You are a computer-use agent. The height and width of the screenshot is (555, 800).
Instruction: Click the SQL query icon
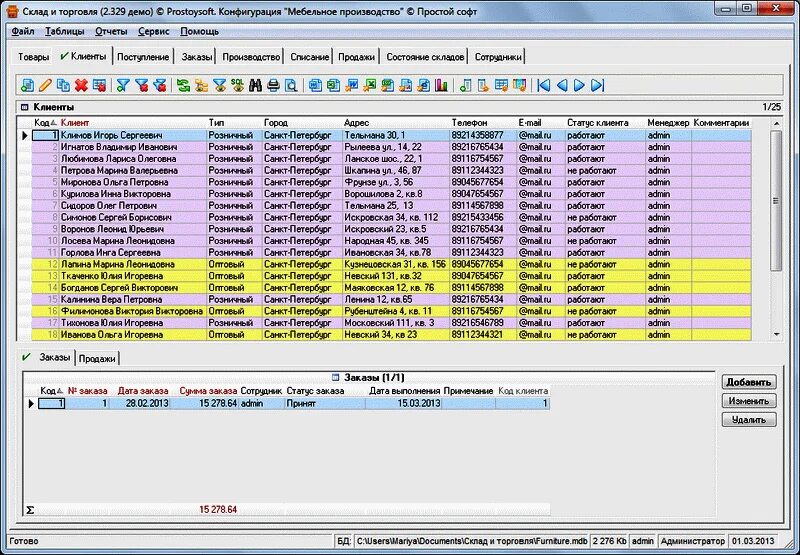tap(237, 85)
